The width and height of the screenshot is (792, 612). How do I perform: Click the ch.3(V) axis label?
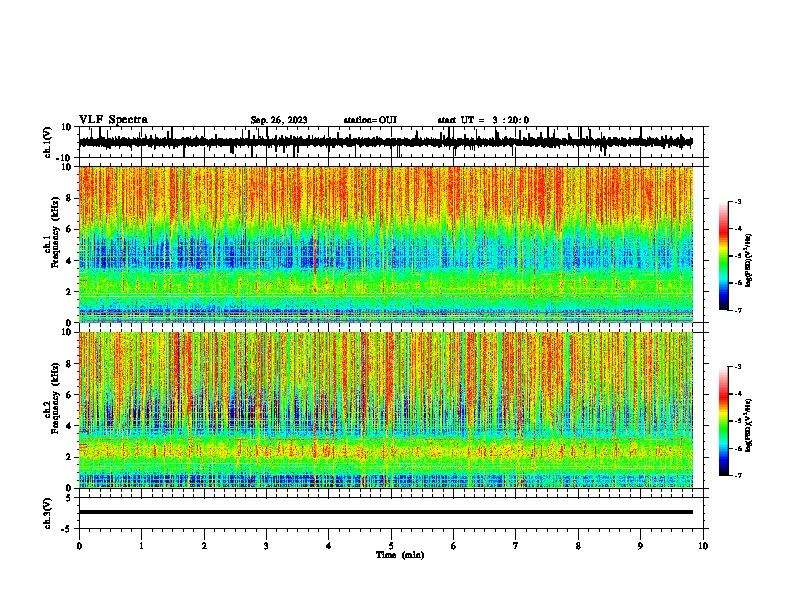pos(48,513)
